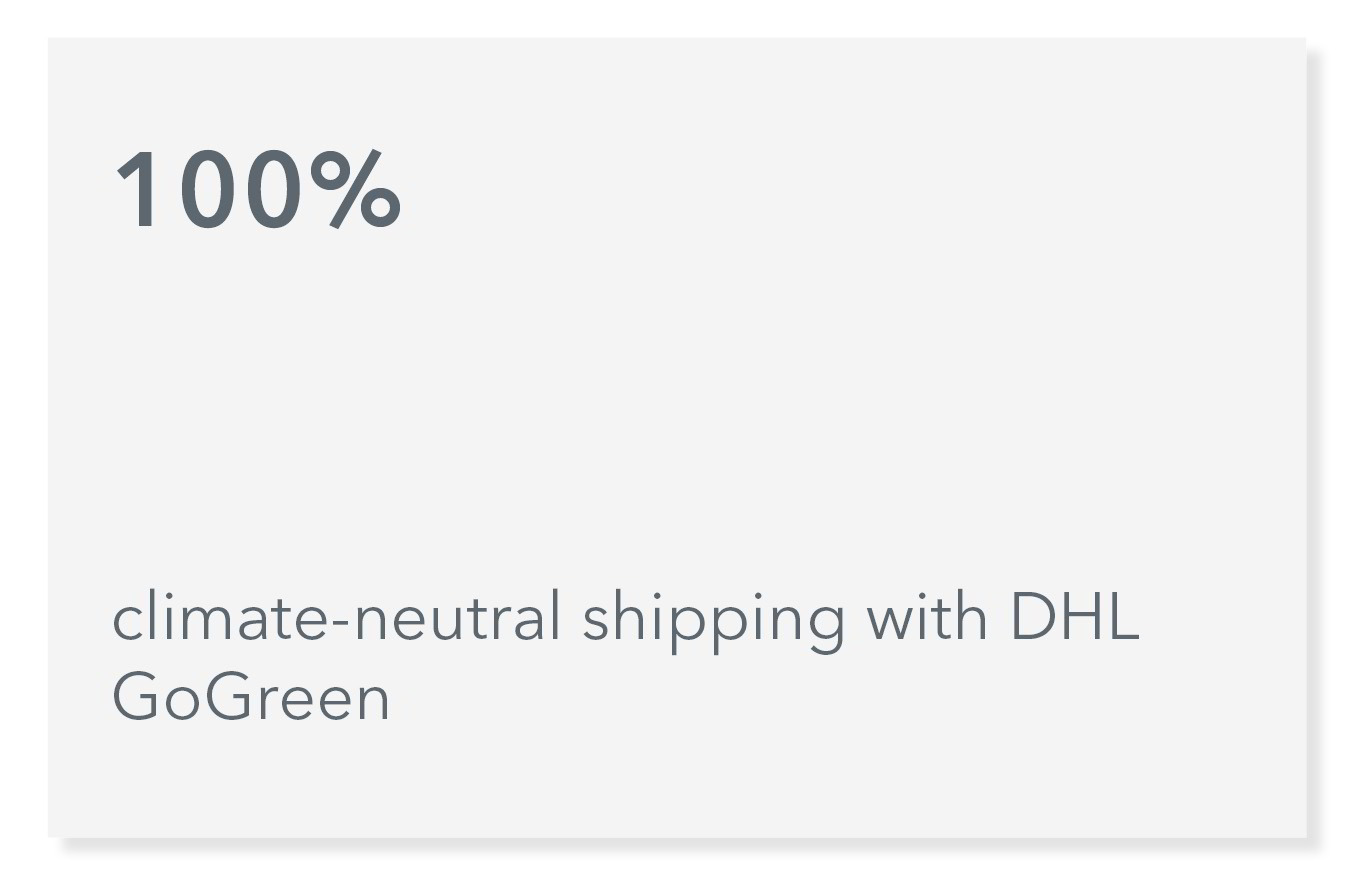
Task: Click the empty gray area between headline and description
Action: (x=676, y=410)
